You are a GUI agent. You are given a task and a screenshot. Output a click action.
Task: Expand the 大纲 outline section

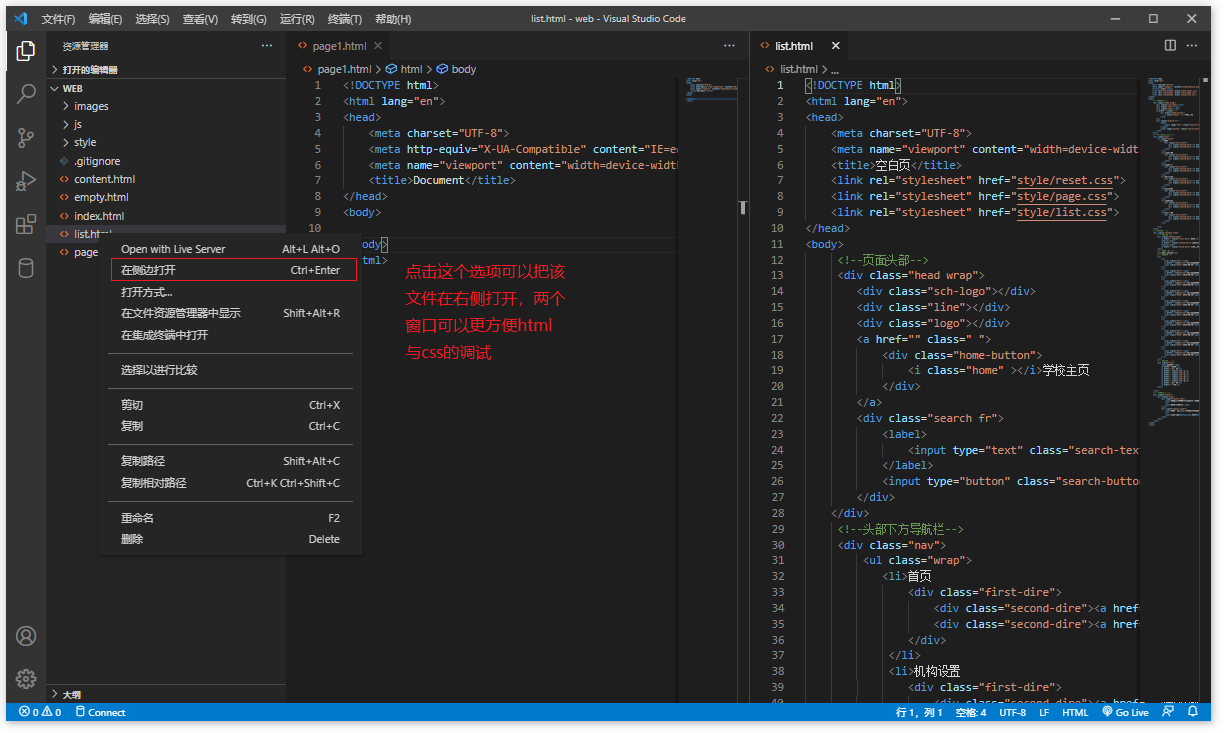click(x=71, y=694)
